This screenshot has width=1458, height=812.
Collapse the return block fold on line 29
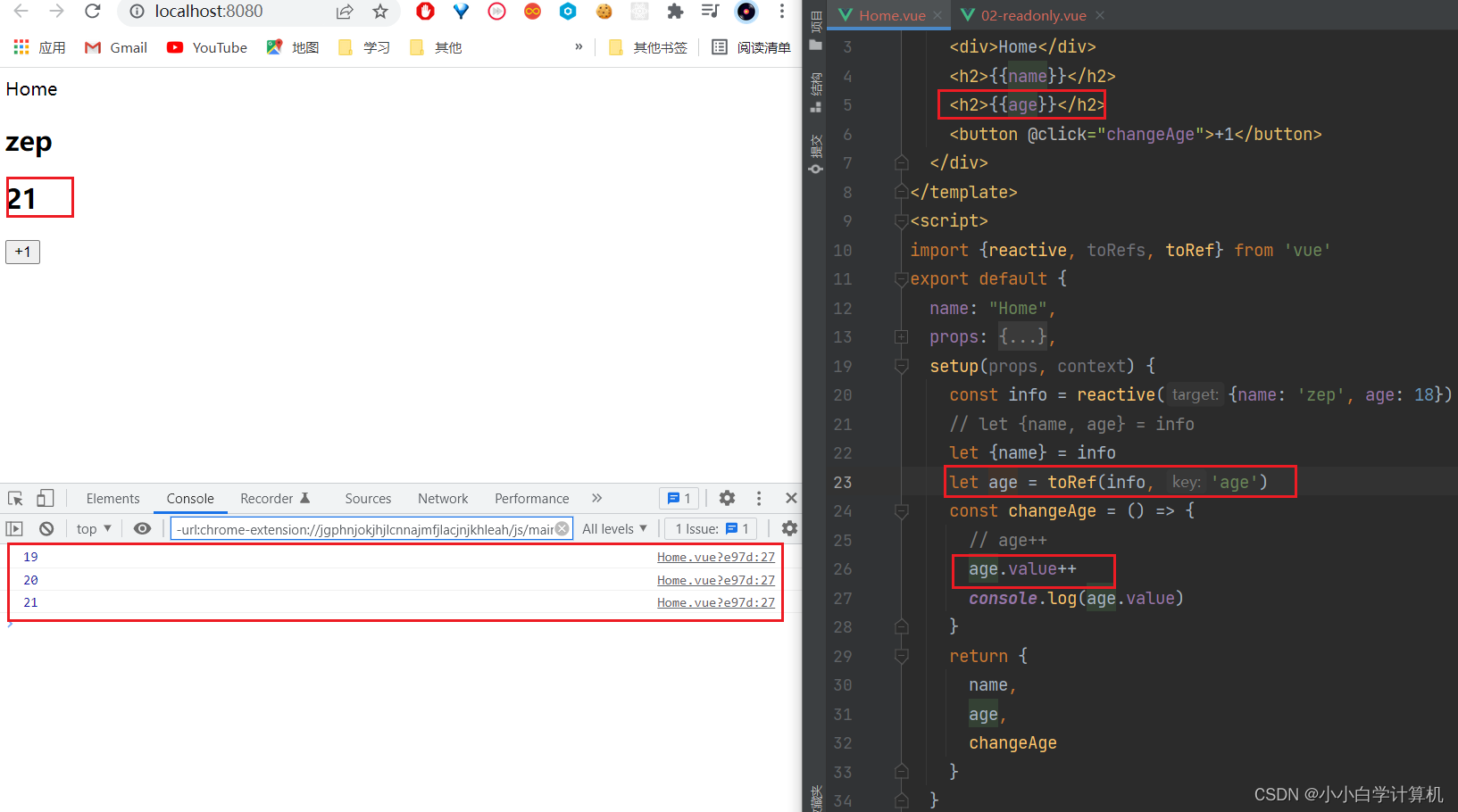click(902, 656)
